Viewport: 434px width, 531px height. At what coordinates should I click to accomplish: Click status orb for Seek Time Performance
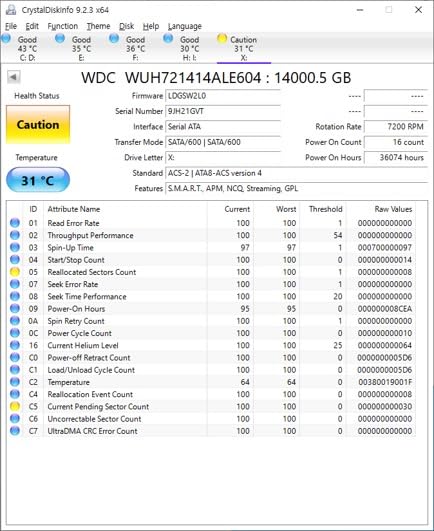coord(15,296)
